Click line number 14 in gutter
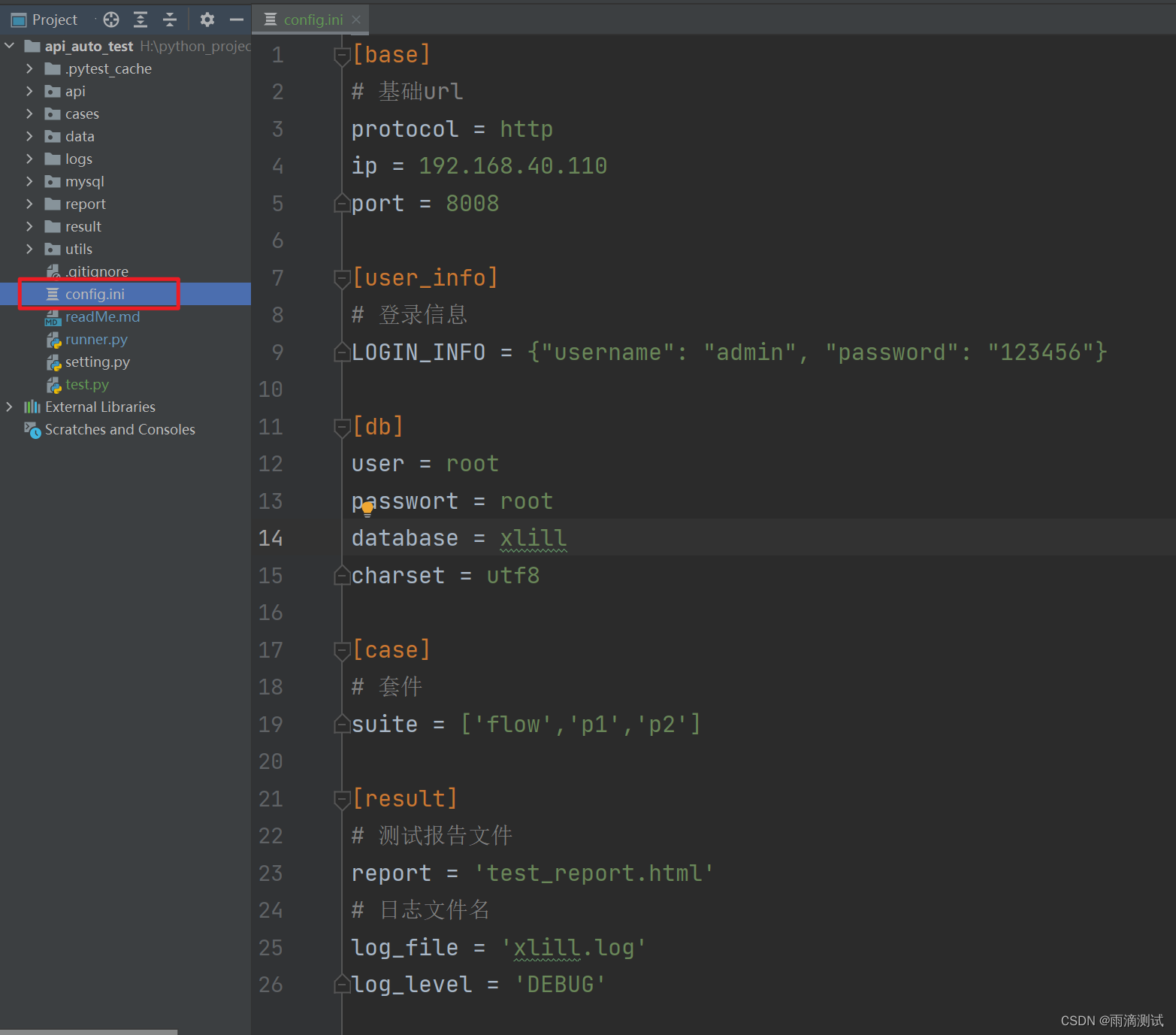 271,538
